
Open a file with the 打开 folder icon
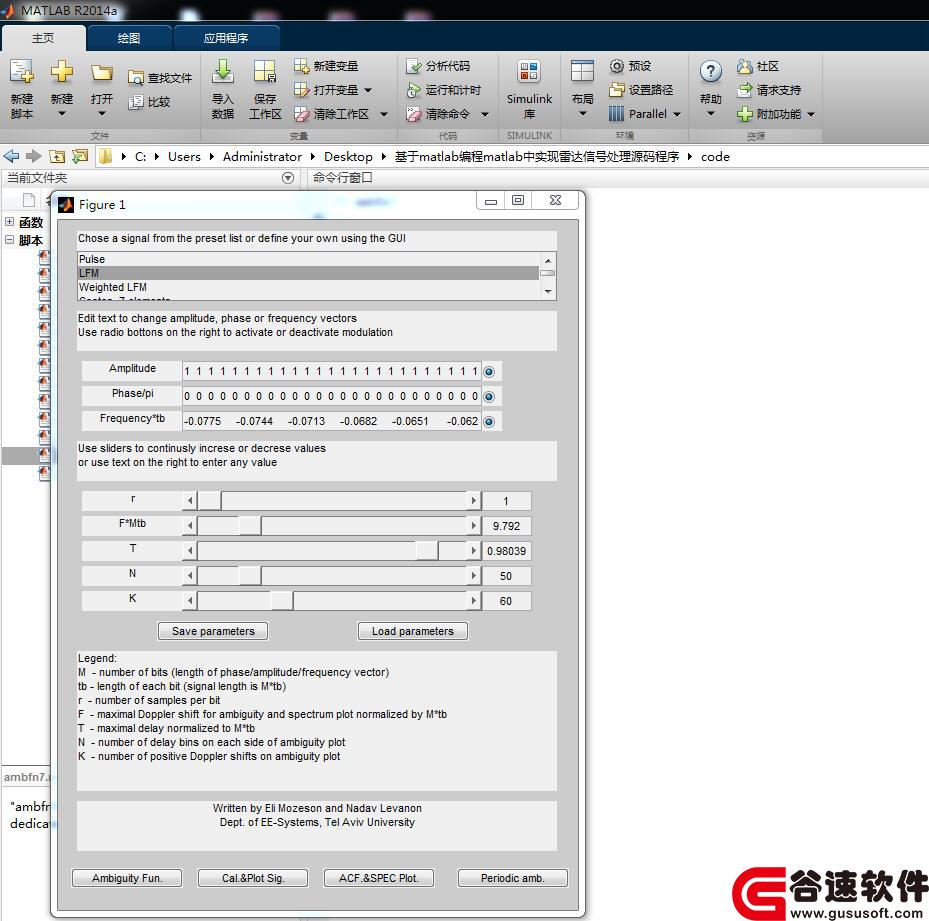102,72
